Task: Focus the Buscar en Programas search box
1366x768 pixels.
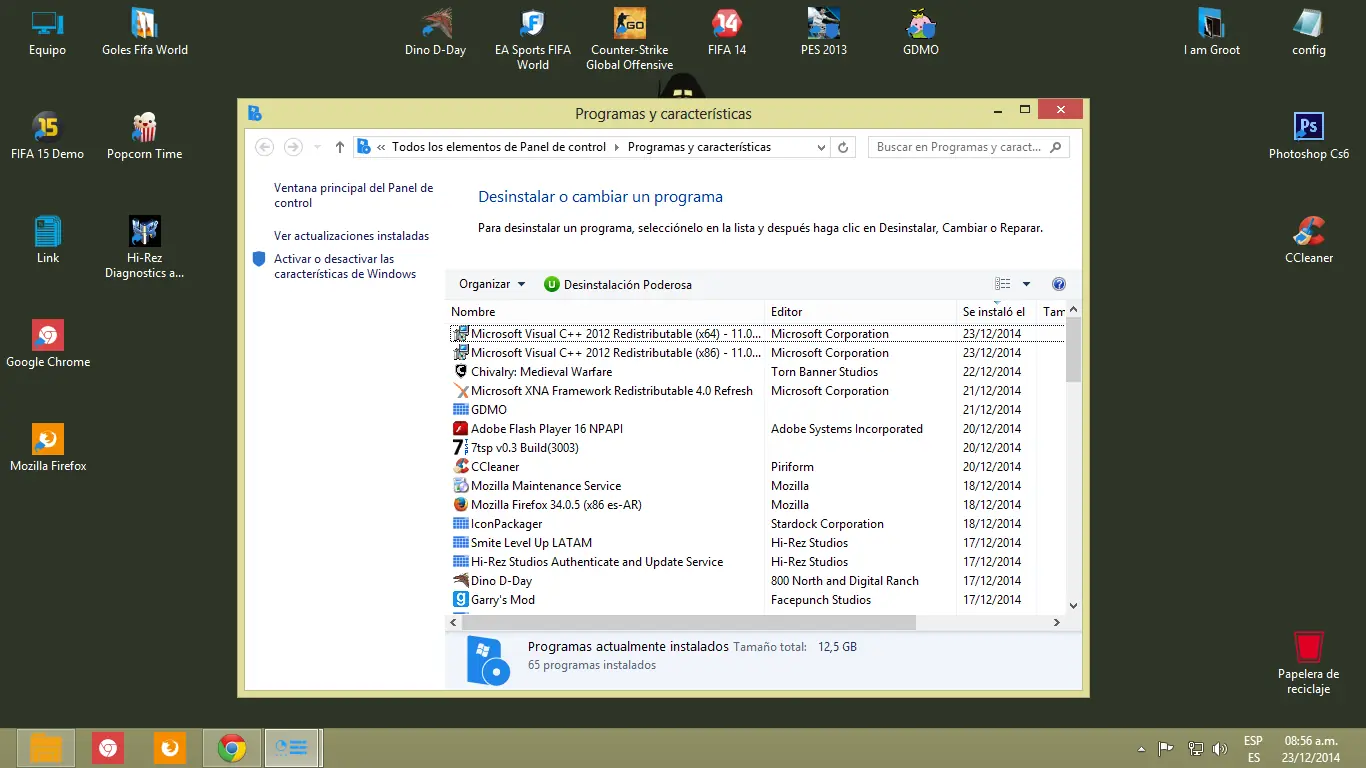Action: point(968,147)
